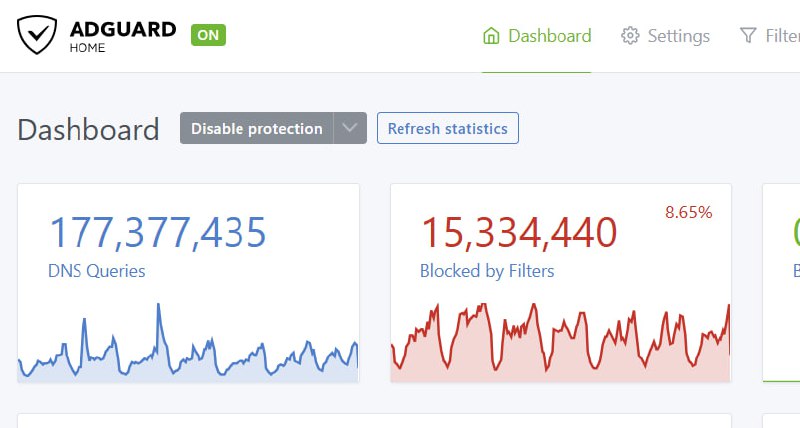800x428 pixels.
Task: Click the green ON status badge
Action: point(208,35)
